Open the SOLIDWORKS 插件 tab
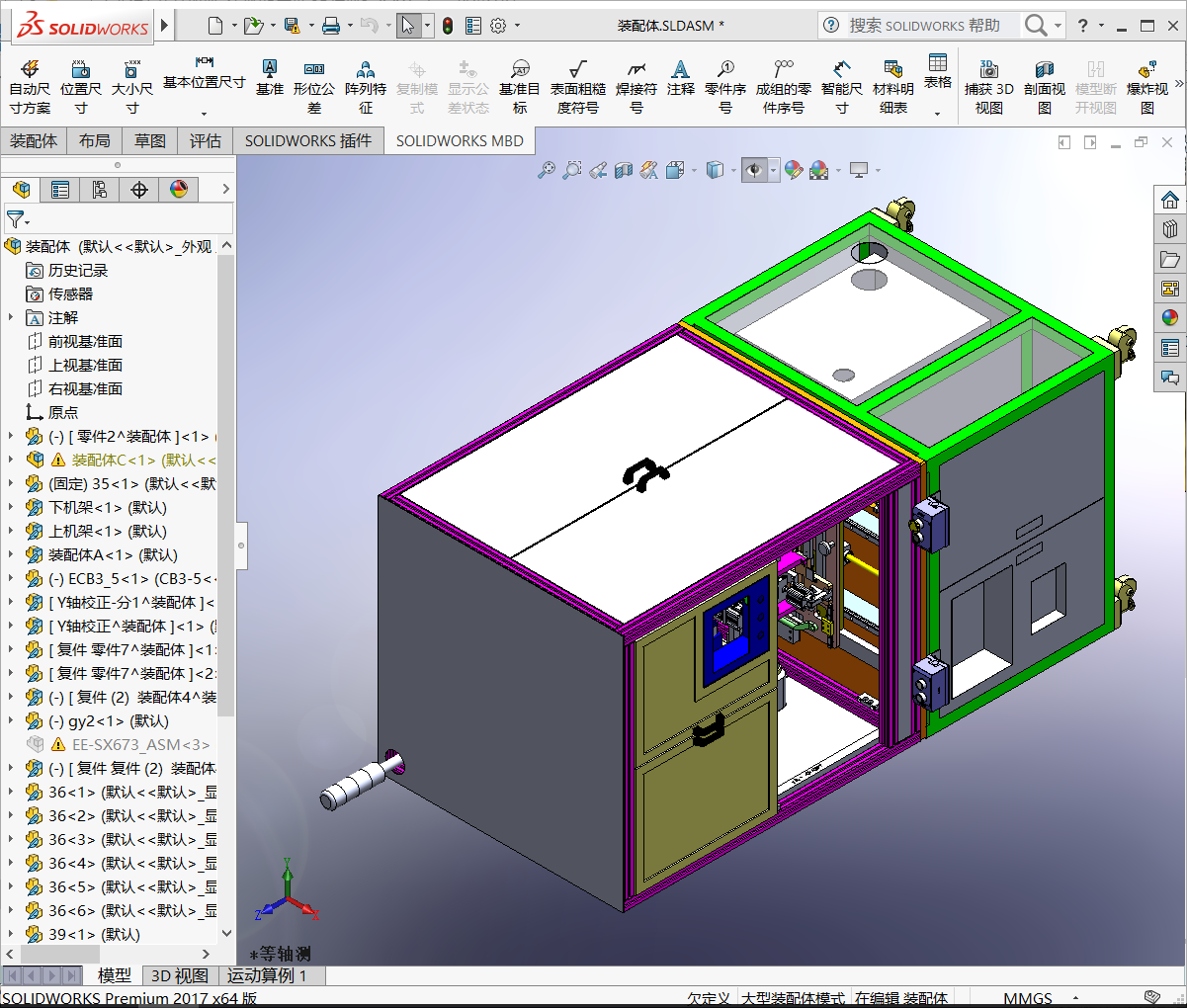Viewport: 1187px width, 1008px height. (308, 141)
